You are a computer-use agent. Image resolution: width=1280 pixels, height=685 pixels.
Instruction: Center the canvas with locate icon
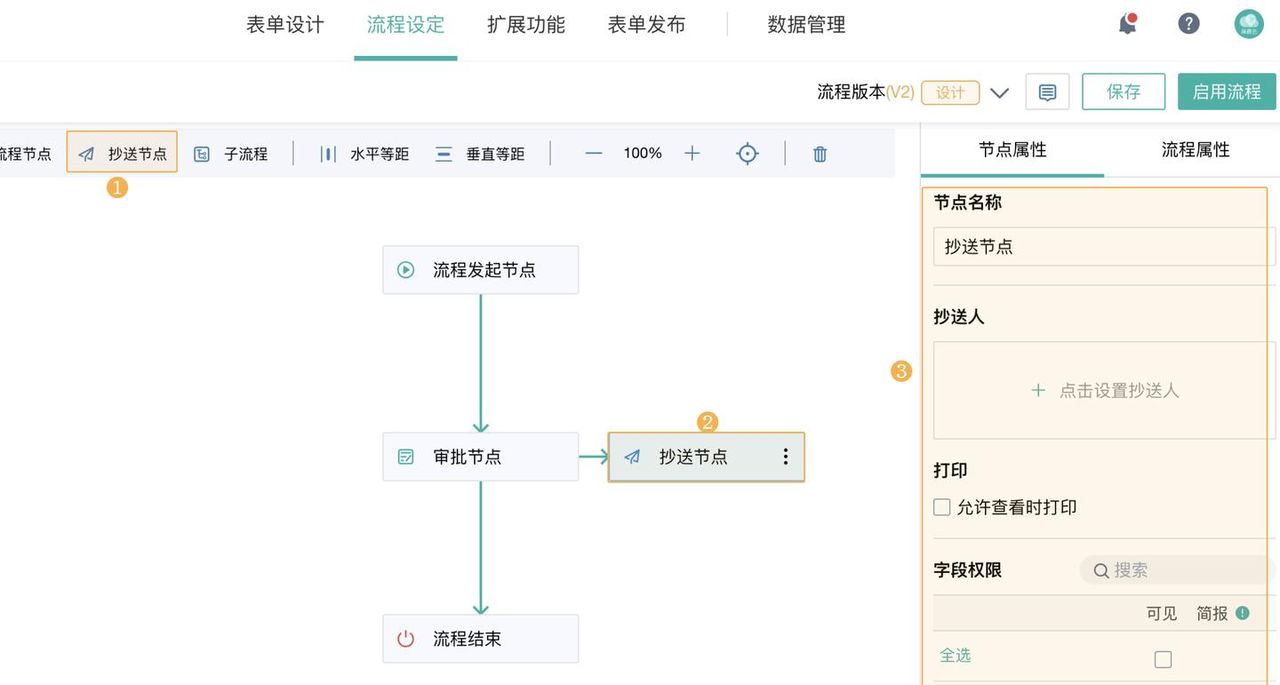(747, 153)
